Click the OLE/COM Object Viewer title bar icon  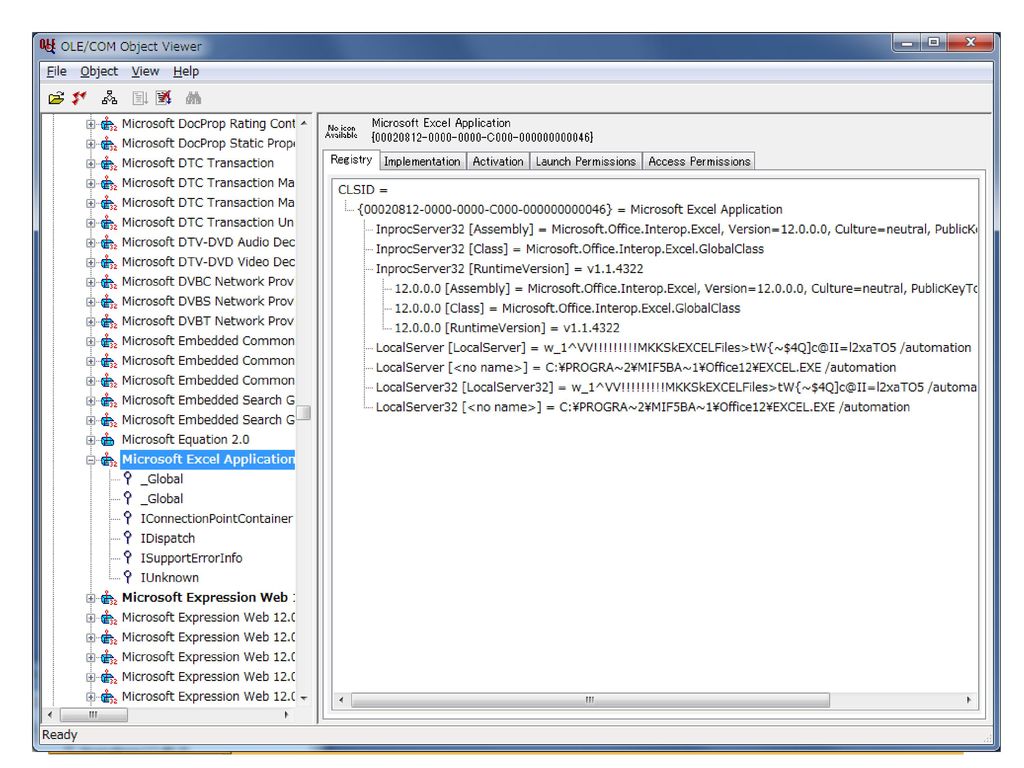coord(47,46)
